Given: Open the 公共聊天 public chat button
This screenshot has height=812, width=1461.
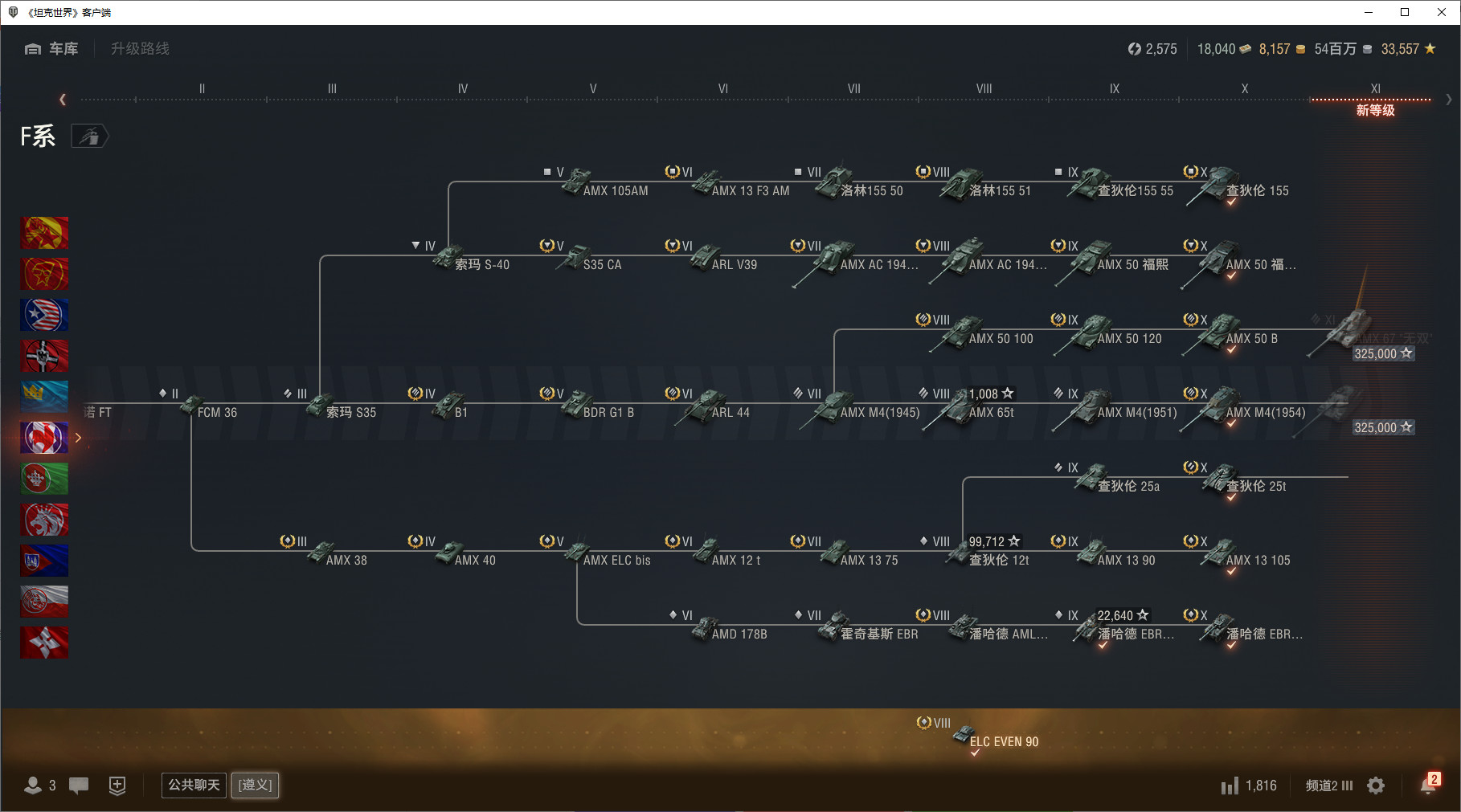Looking at the screenshot, I should [x=194, y=785].
